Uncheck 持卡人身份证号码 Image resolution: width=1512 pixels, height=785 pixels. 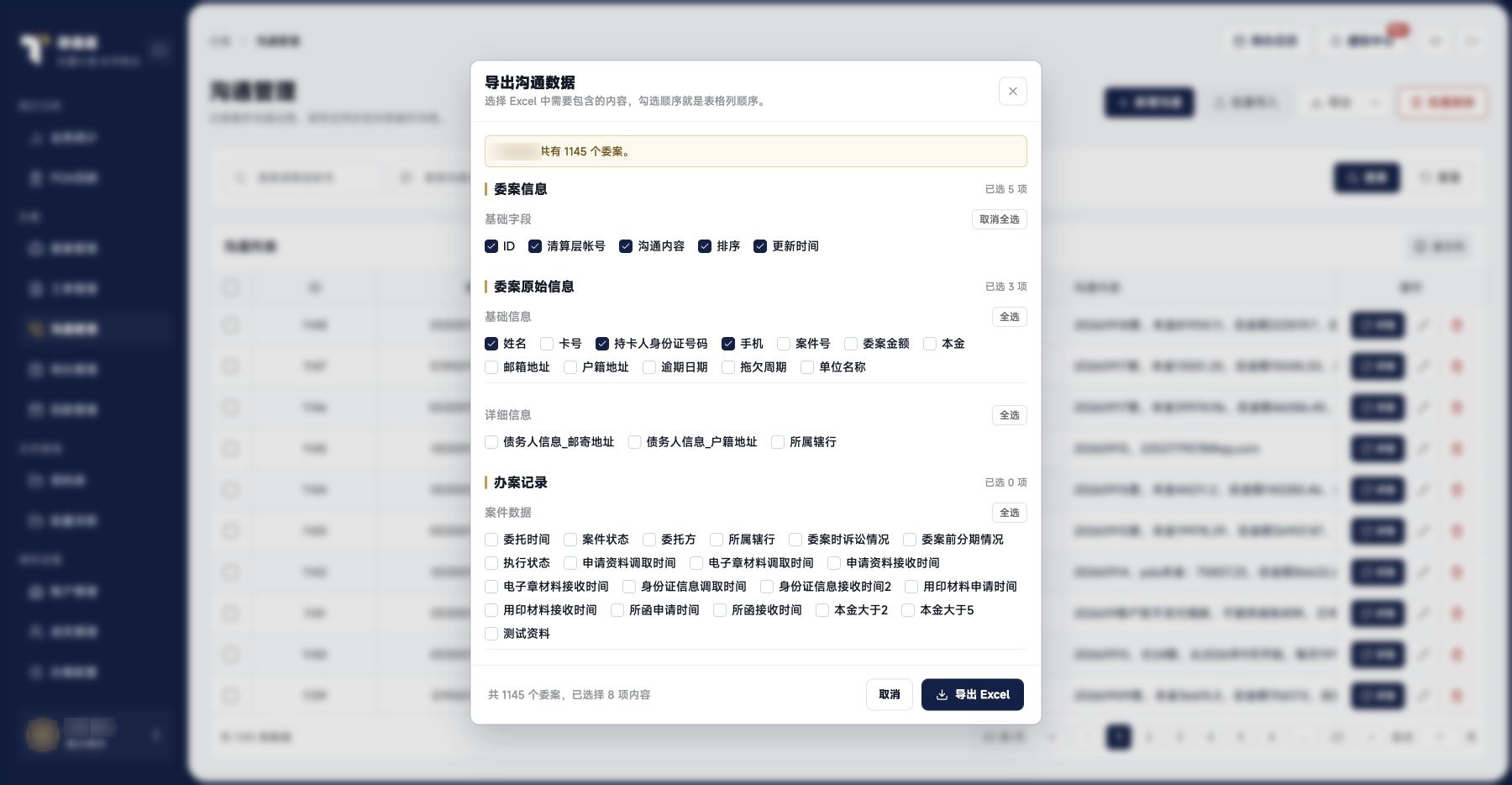(x=602, y=344)
